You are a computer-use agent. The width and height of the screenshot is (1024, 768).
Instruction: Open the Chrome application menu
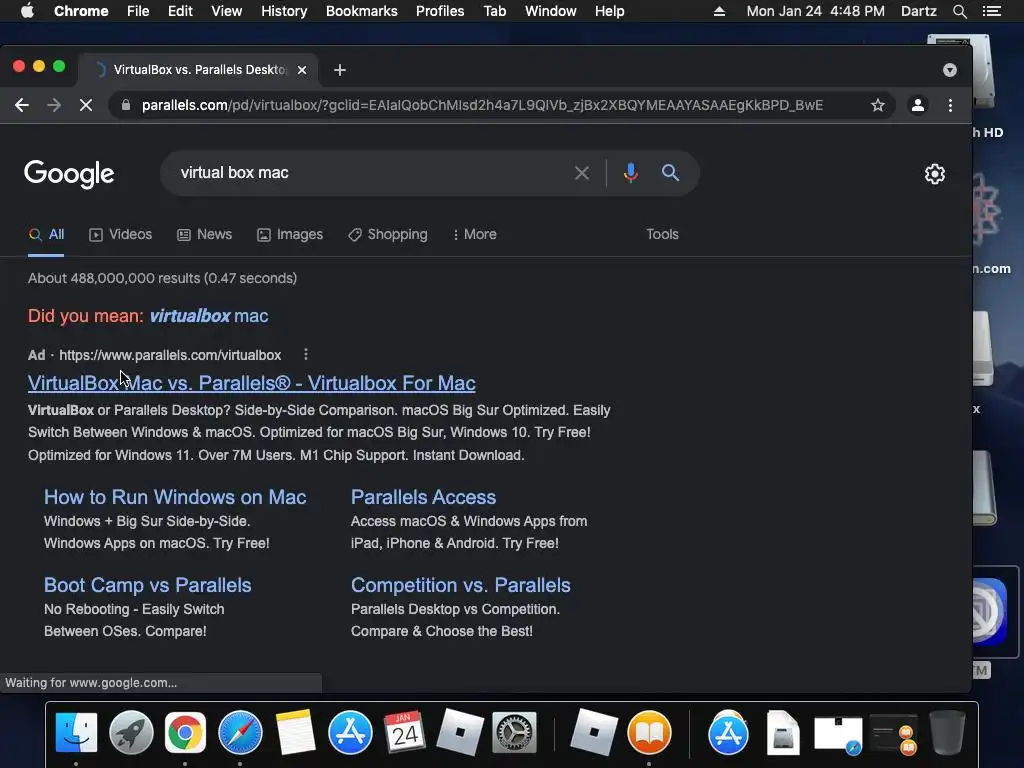tap(81, 11)
